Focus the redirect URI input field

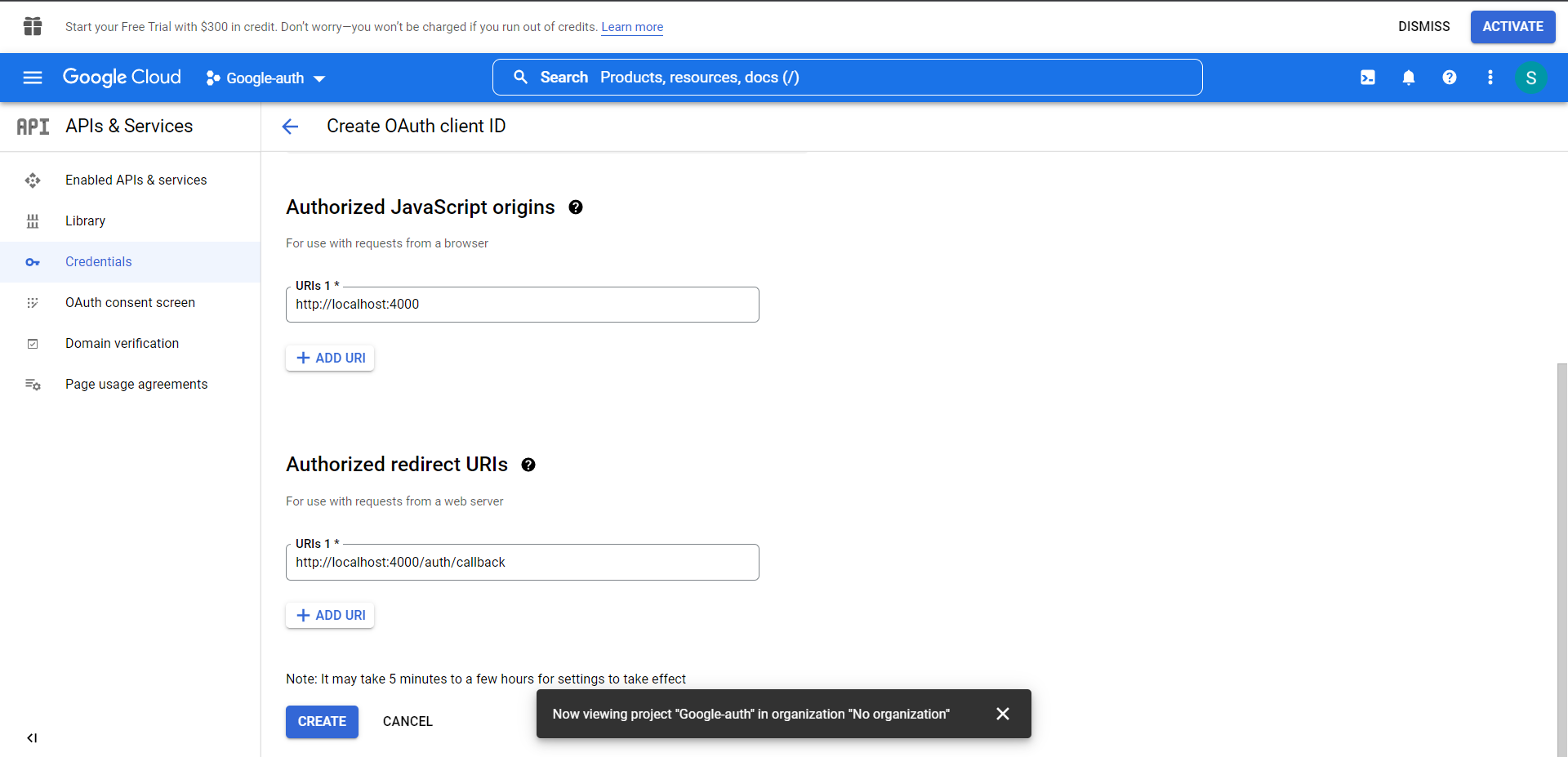523,563
